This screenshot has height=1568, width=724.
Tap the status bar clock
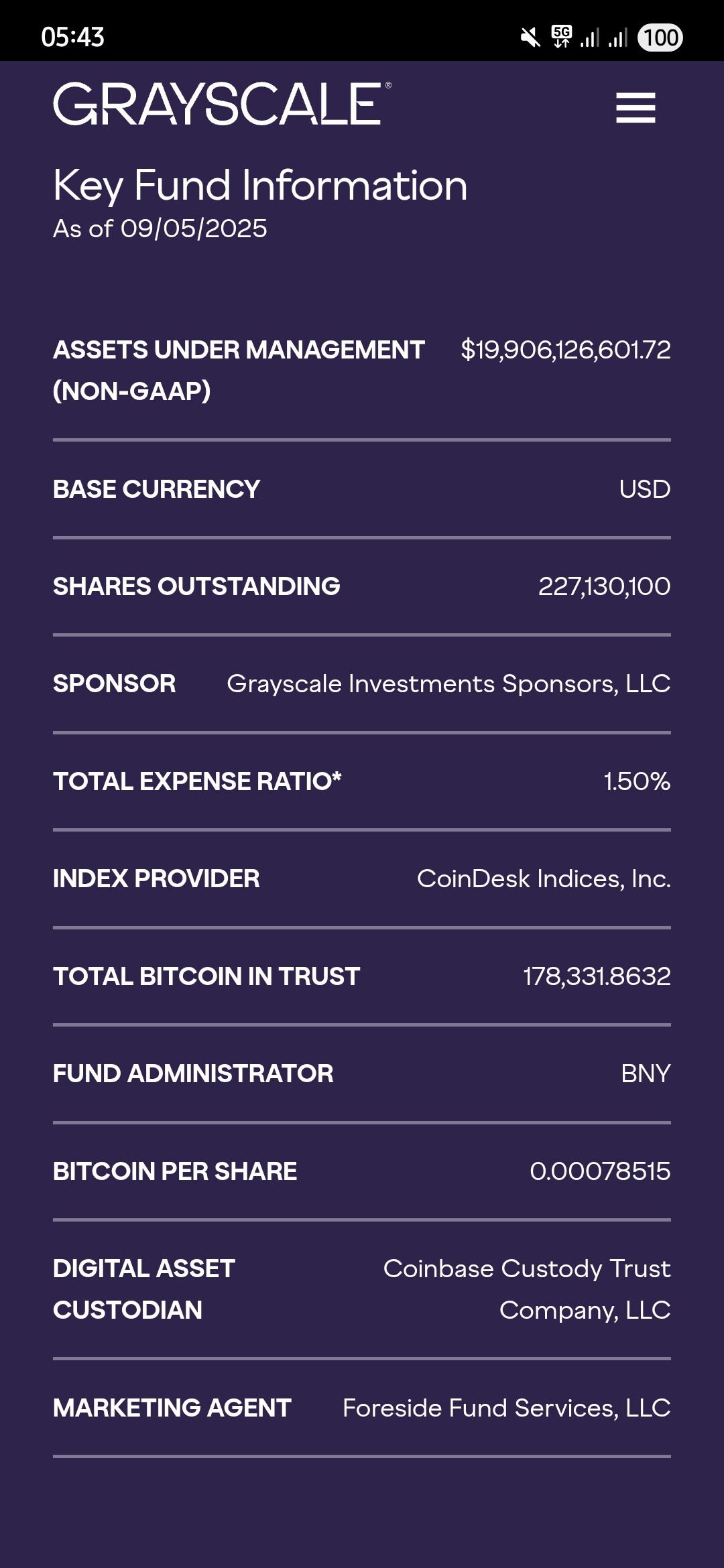click(72, 37)
